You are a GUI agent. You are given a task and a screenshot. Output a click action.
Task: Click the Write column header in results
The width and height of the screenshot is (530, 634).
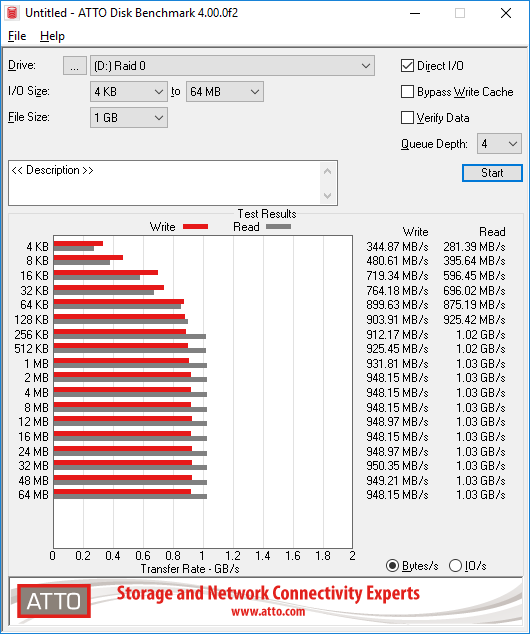(415, 232)
